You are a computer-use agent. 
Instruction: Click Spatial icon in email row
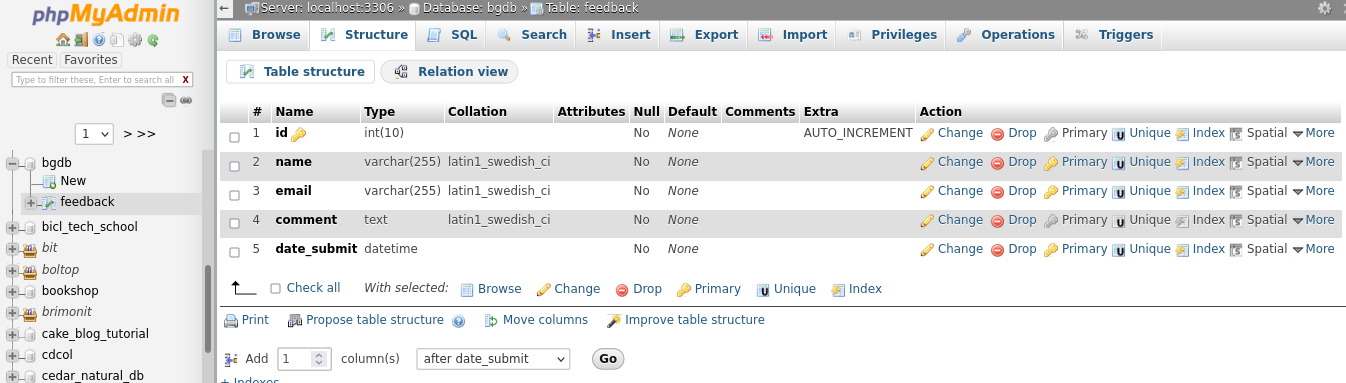pyautogui.click(x=1236, y=191)
